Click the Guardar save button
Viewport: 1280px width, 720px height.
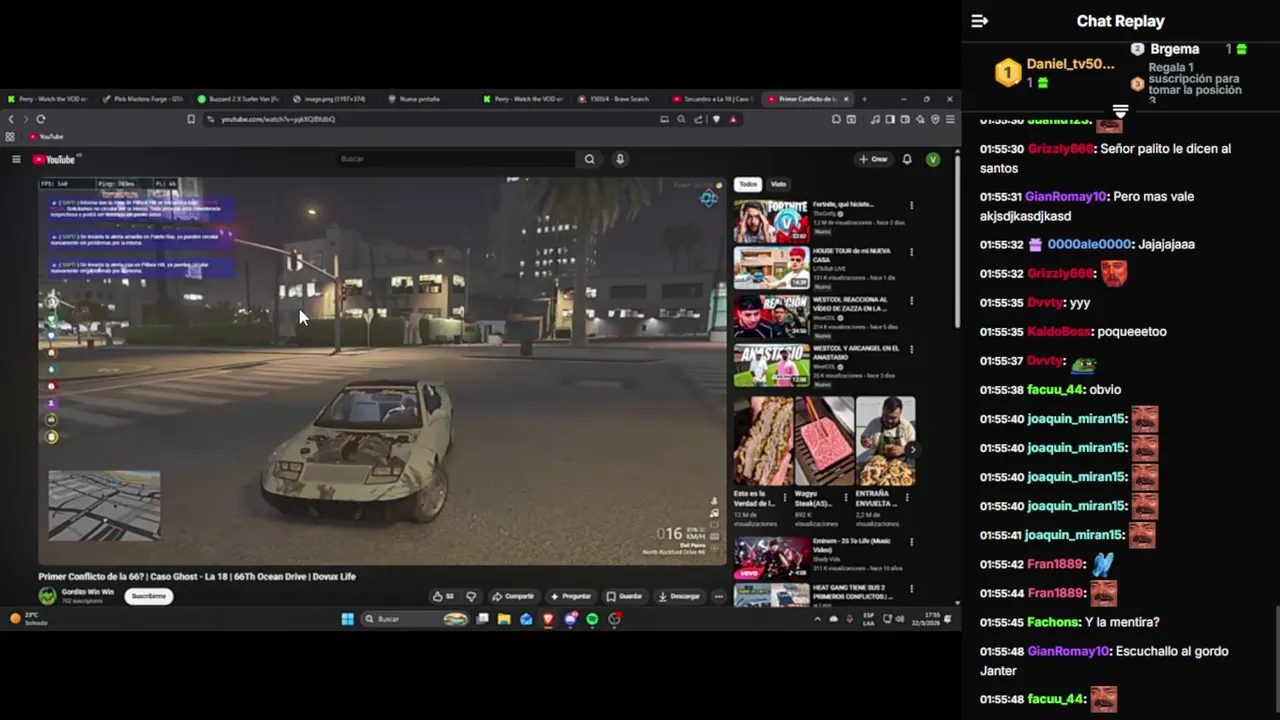click(x=625, y=596)
